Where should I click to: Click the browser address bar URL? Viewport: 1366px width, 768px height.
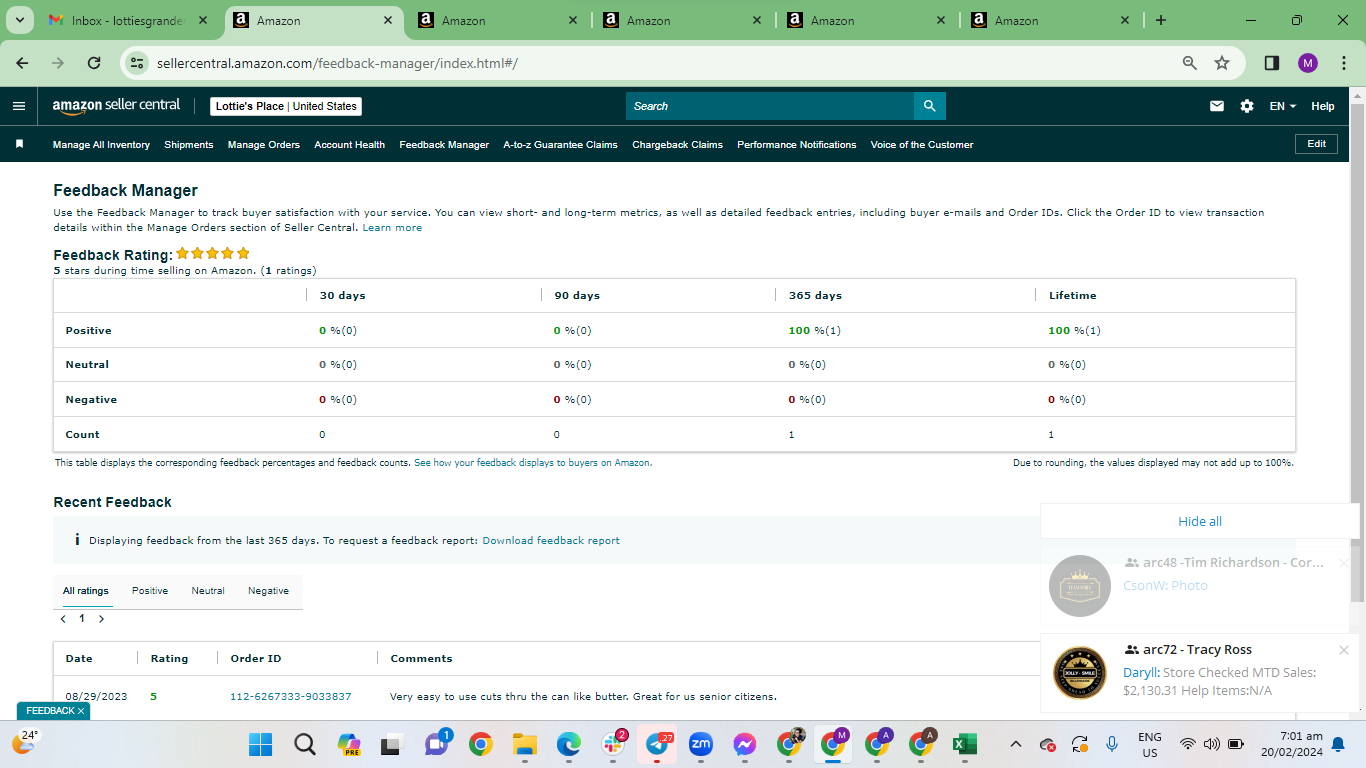[x=337, y=63]
